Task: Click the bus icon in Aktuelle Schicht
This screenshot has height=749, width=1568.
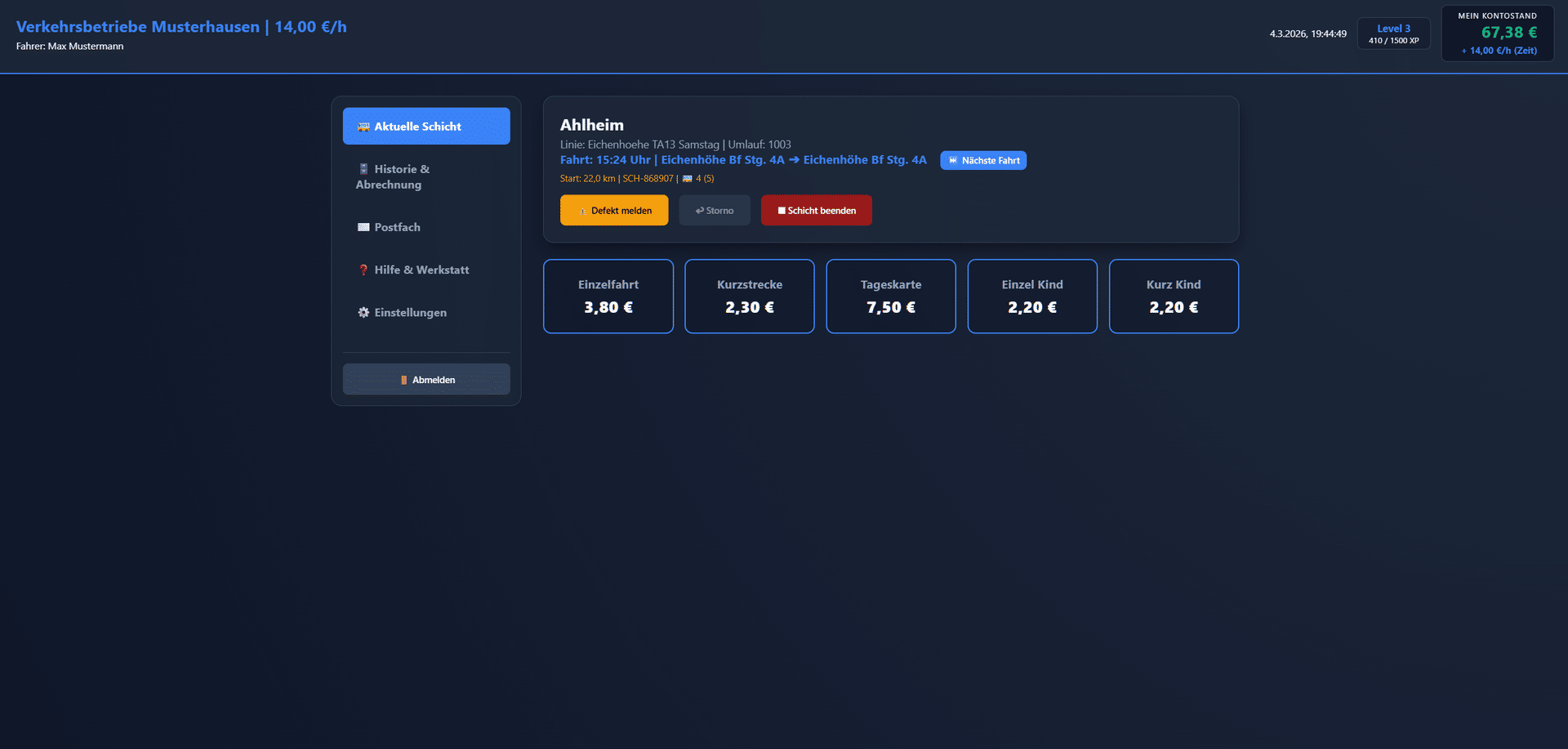Action: point(363,127)
